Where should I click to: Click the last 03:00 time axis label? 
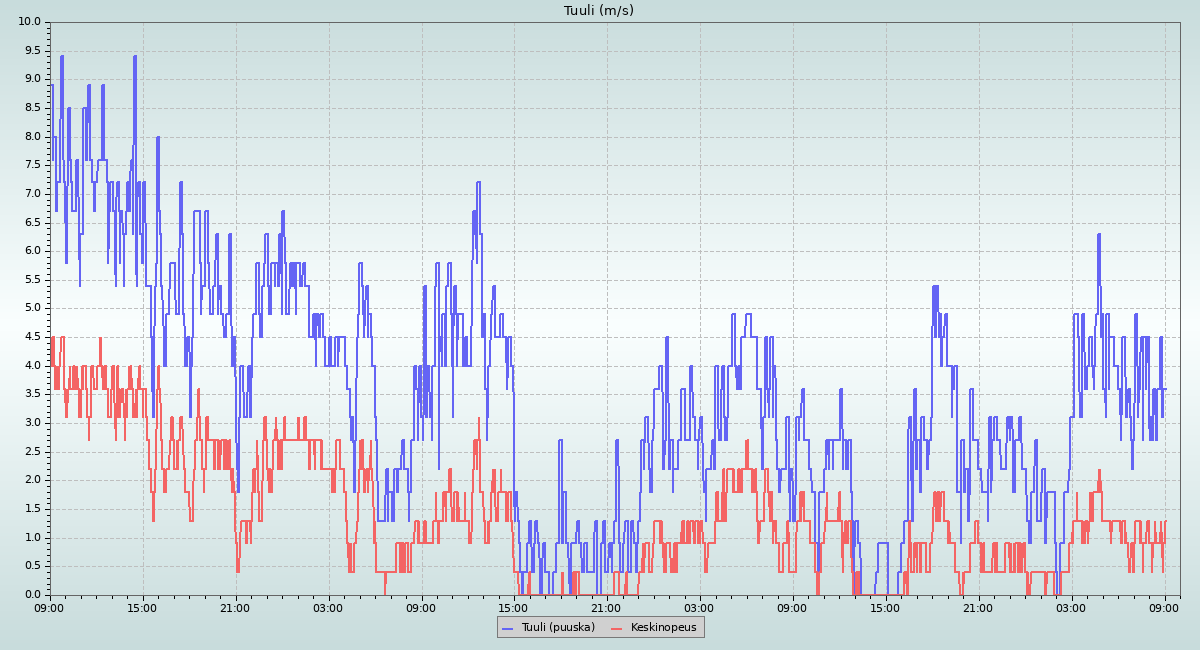coord(1071,607)
